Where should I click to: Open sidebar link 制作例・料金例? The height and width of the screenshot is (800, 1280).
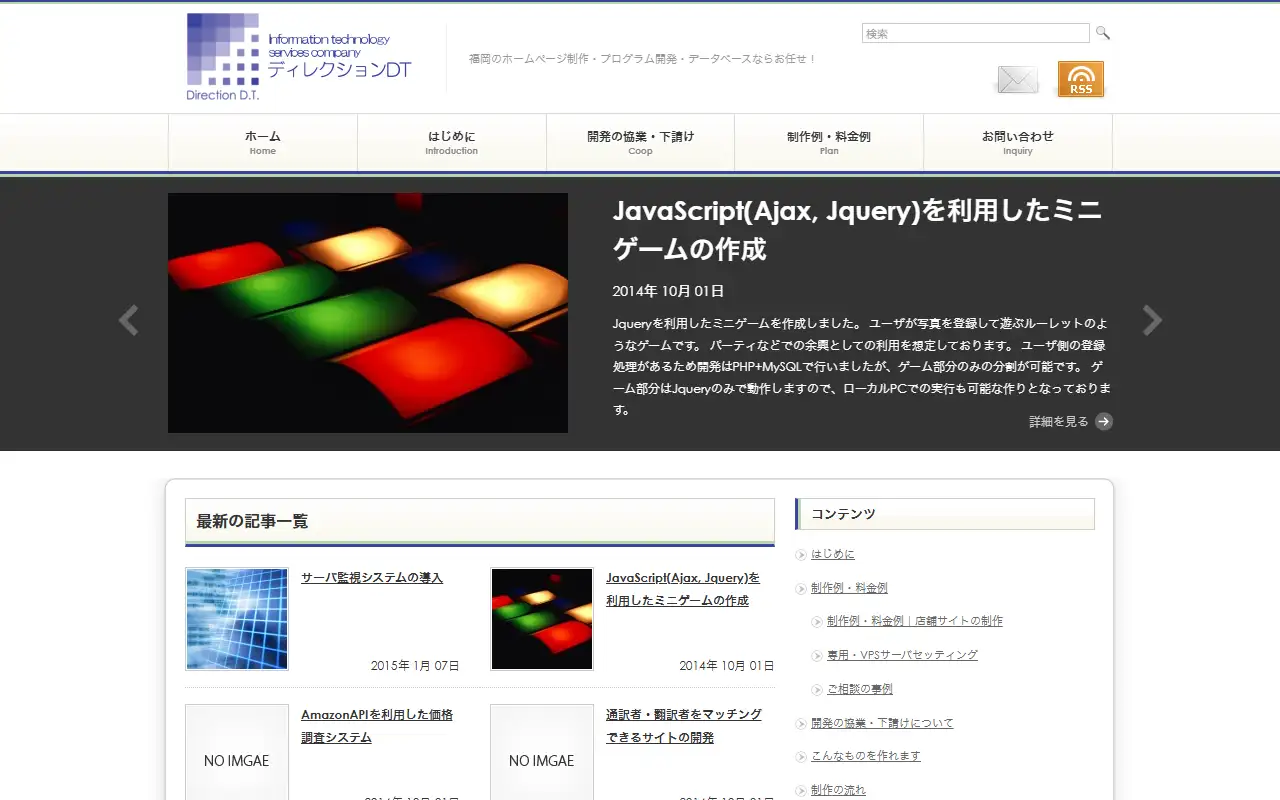coord(849,588)
